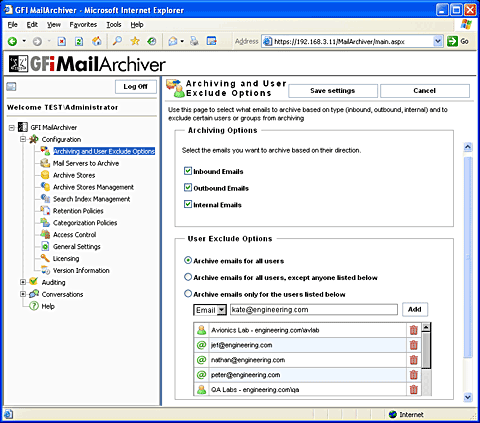Open Categorization Policies in tree
480x423 pixels.
[85, 223]
